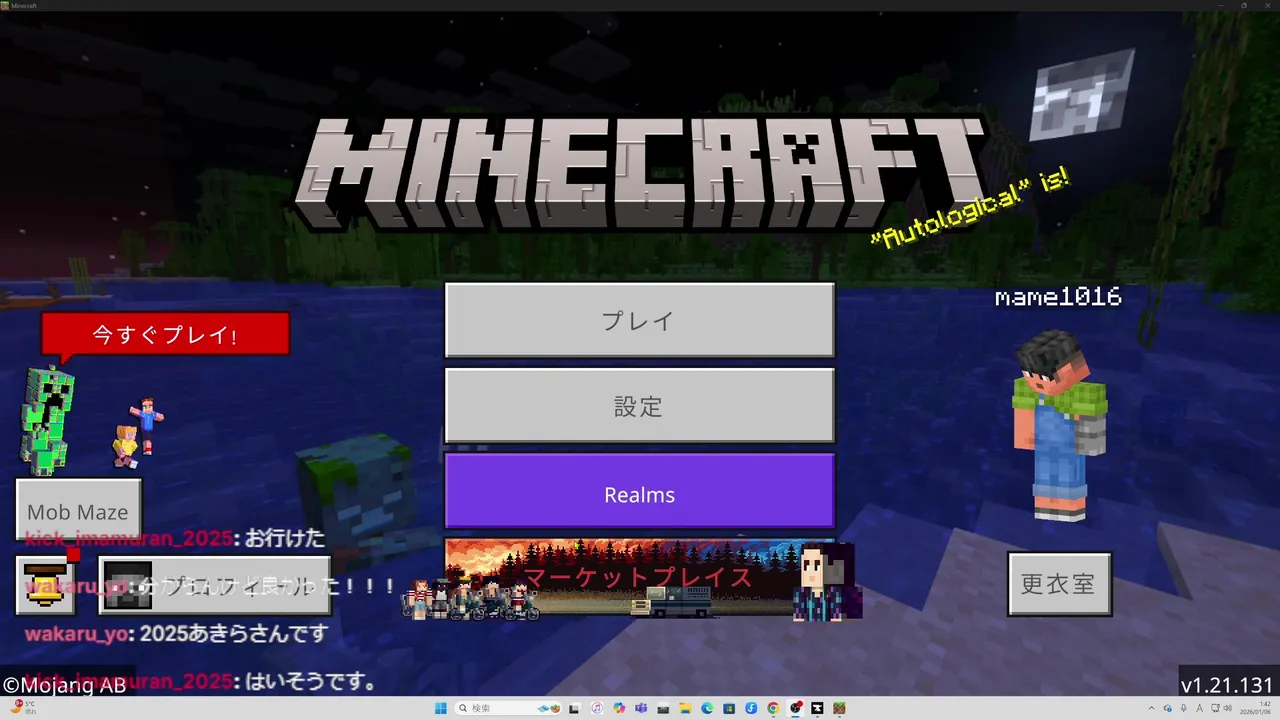Click the network display tray icon

1215,708
